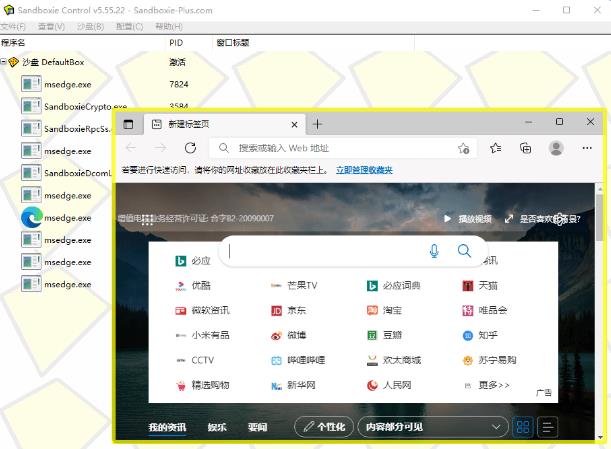This screenshot has width=611, height=449.
Task: Open the 淘宝 quick link
Action: (384, 310)
